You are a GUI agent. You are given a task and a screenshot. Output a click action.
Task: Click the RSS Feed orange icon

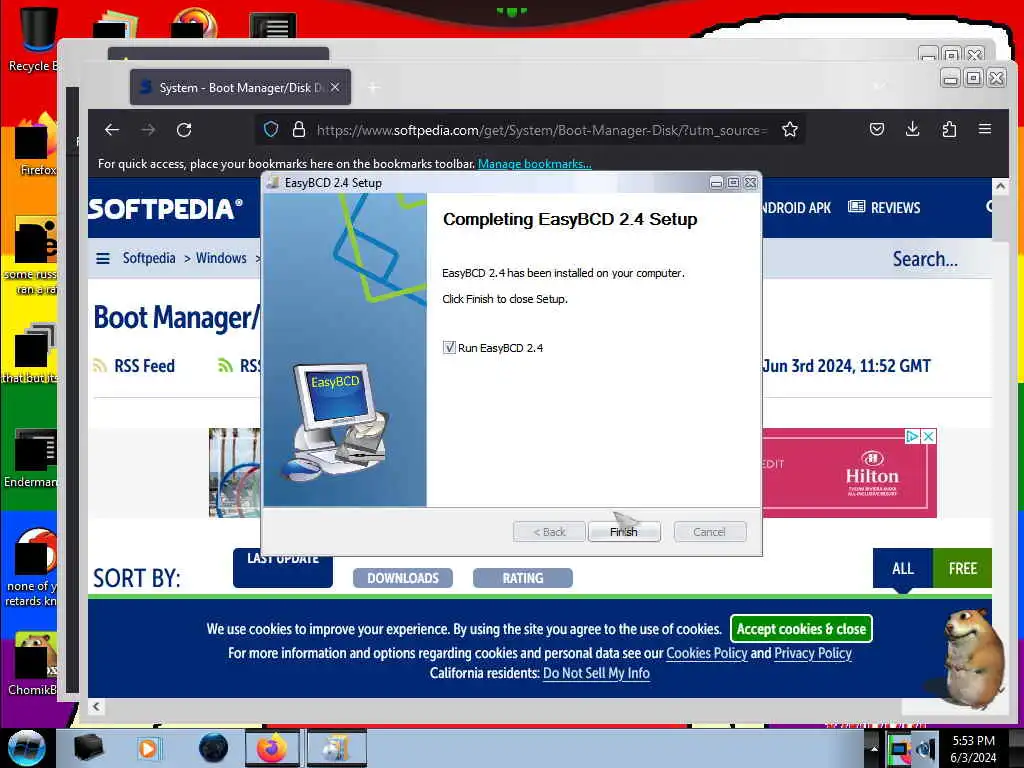pos(100,366)
